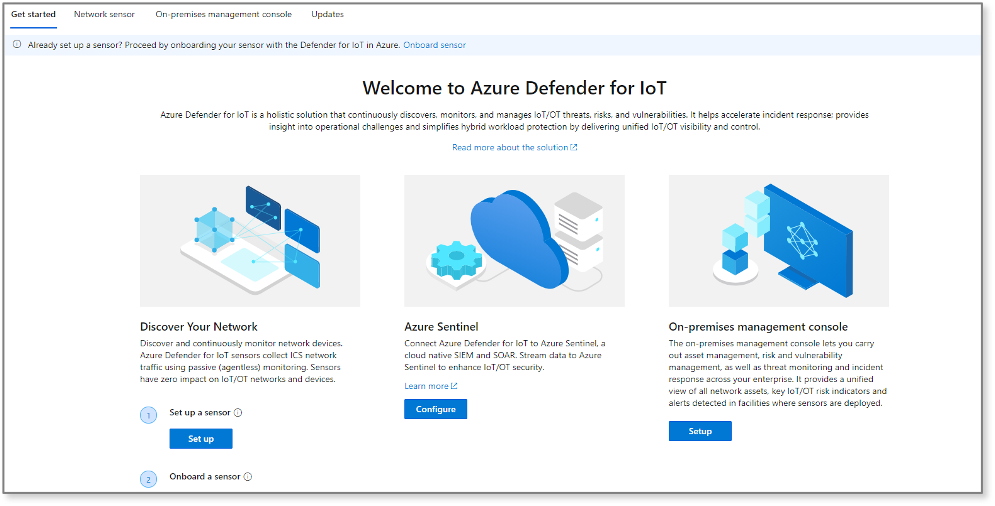Open the Azure Sentinel Learn more link

[x=426, y=386]
